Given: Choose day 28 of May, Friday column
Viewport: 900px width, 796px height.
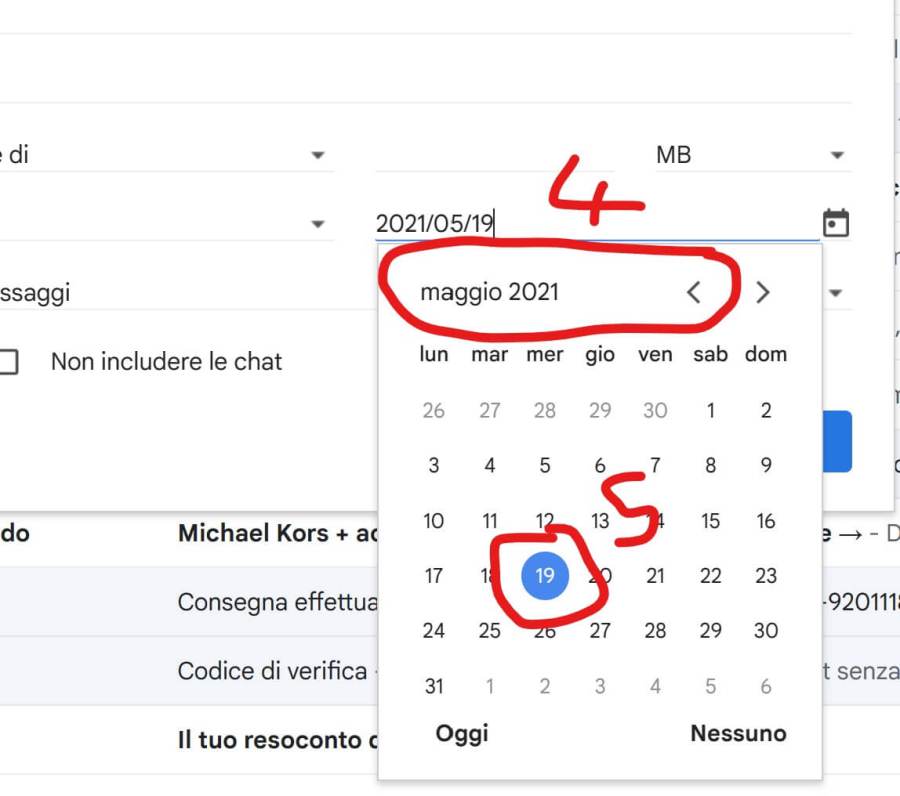Looking at the screenshot, I should 655,631.
